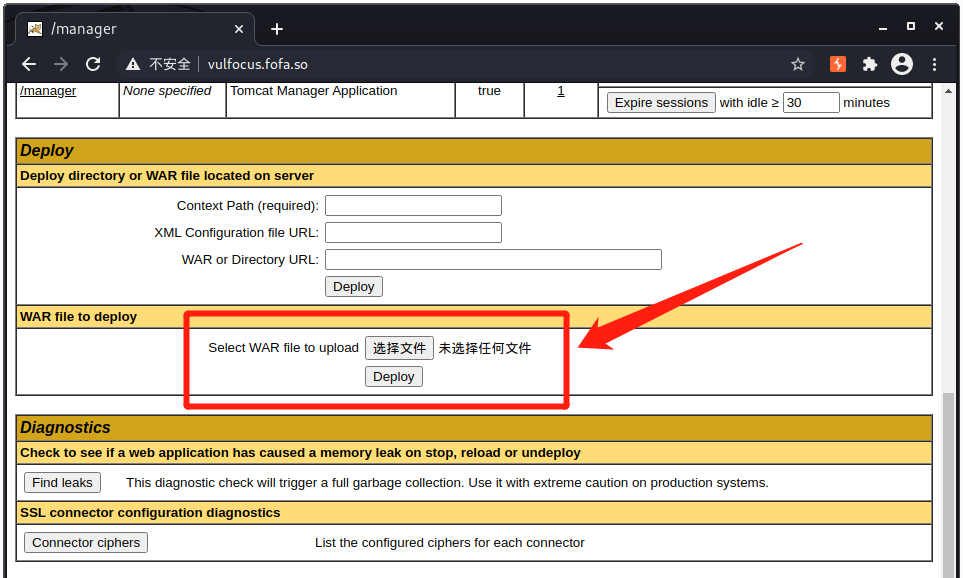Open the Chrome three-dot menu

coord(933,63)
